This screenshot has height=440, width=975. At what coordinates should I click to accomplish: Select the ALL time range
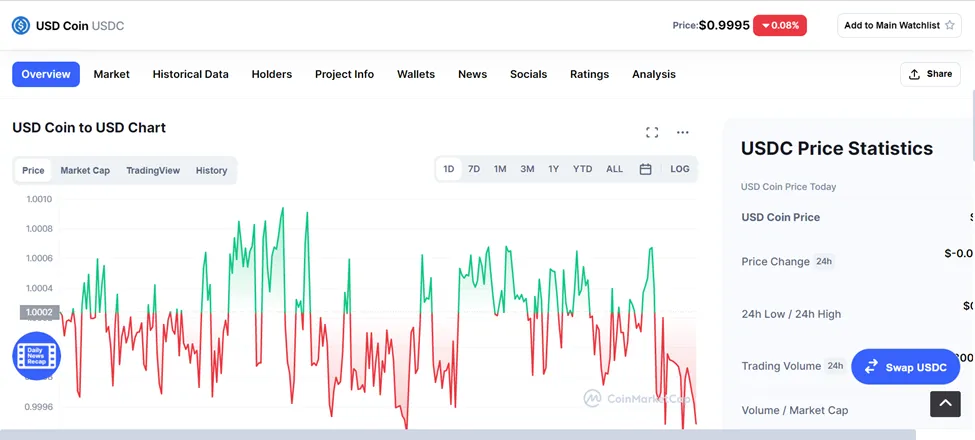(x=614, y=169)
